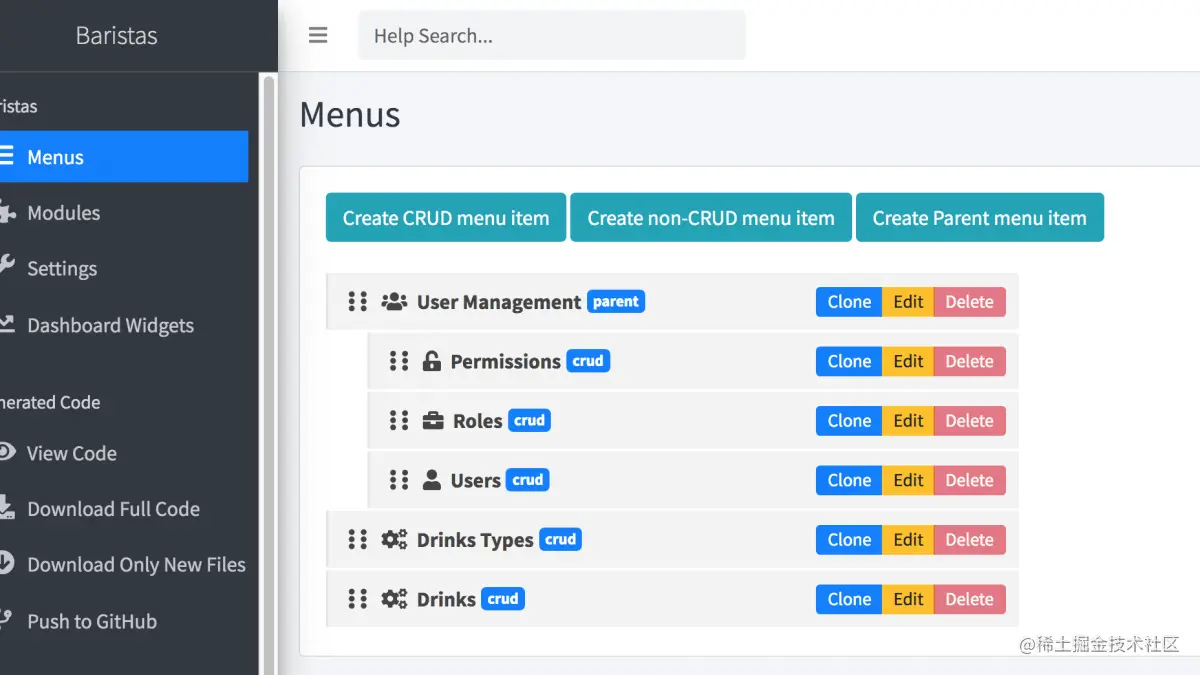Screen dimensions: 1200x675
Task: Click the gears icon beside Drinks Types
Action: click(x=394, y=539)
